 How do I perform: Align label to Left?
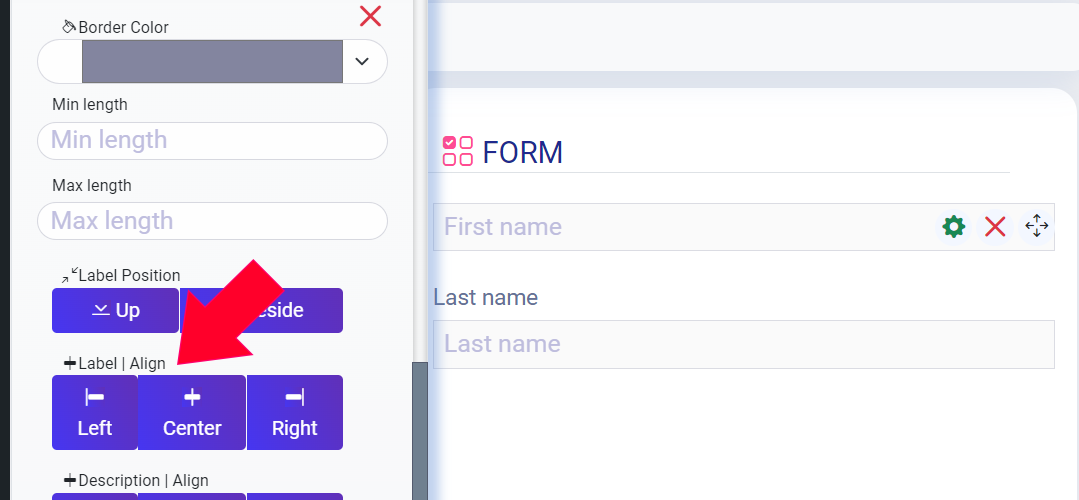(x=95, y=413)
